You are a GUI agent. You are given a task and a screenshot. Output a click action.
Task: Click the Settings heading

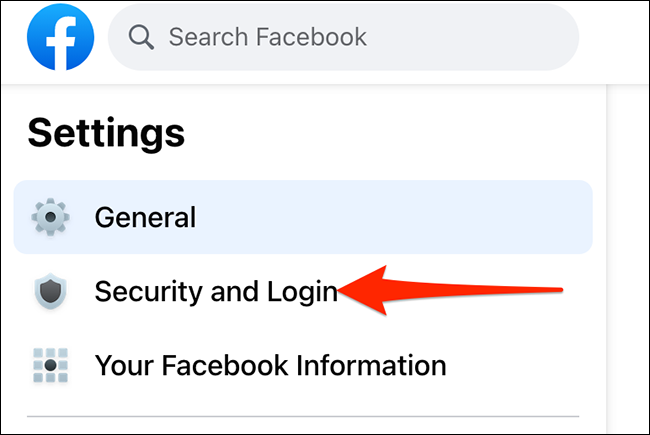106,132
